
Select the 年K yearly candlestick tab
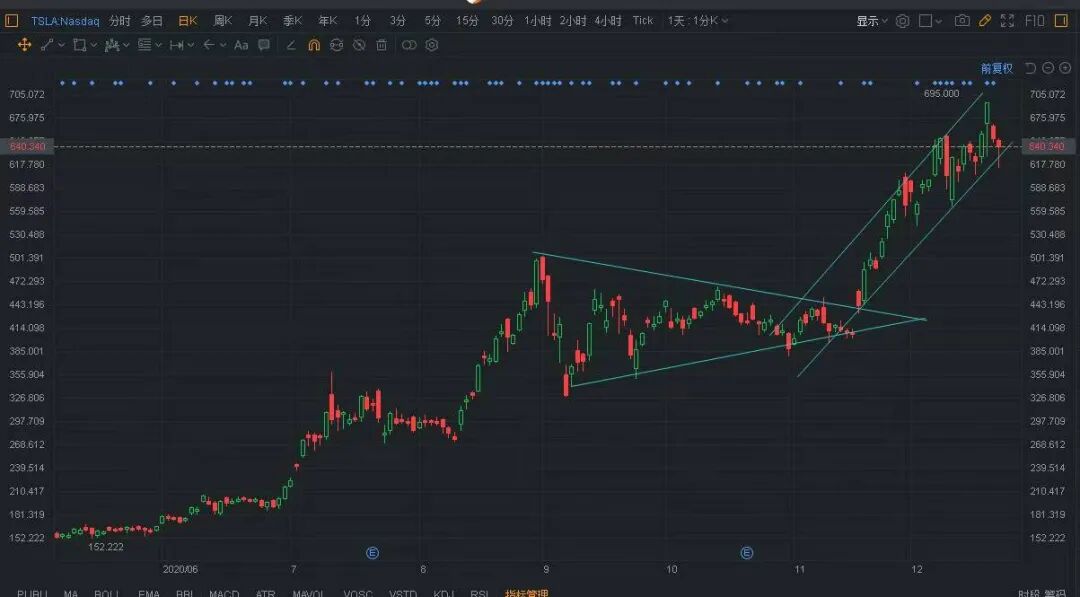pyautogui.click(x=328, y=21)
